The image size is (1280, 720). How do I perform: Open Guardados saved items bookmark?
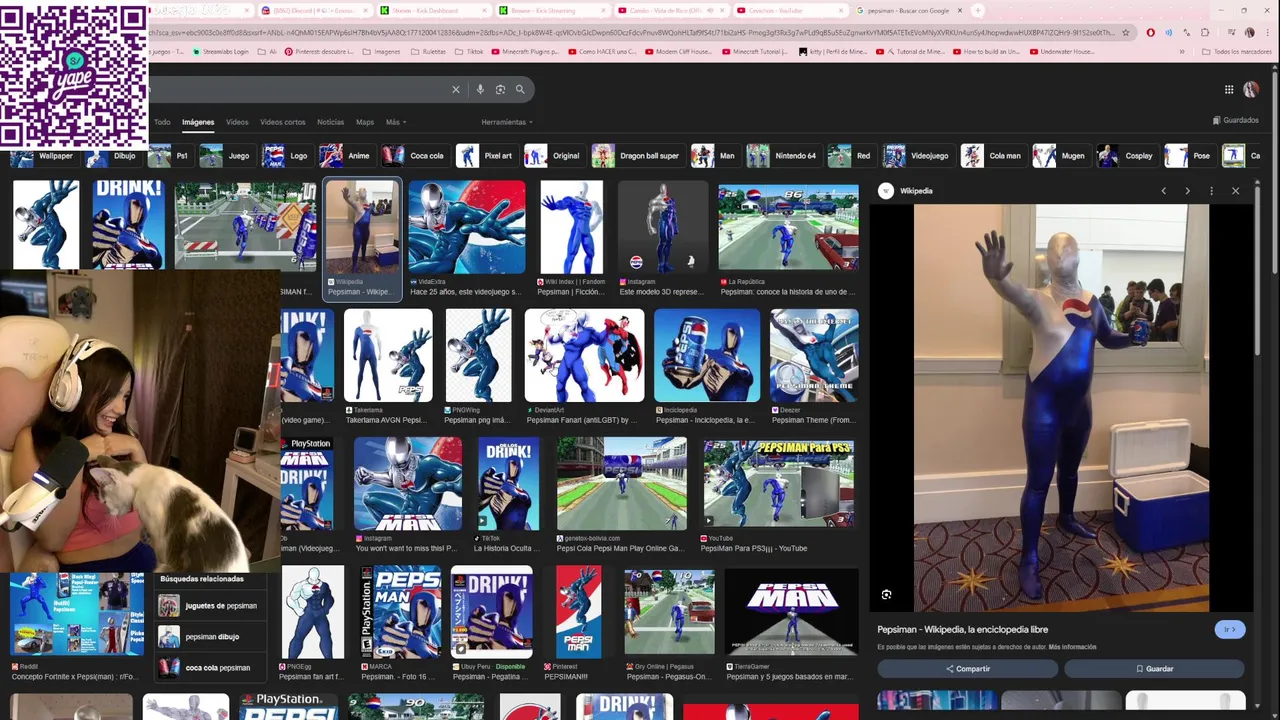[x=1235, y=120]
